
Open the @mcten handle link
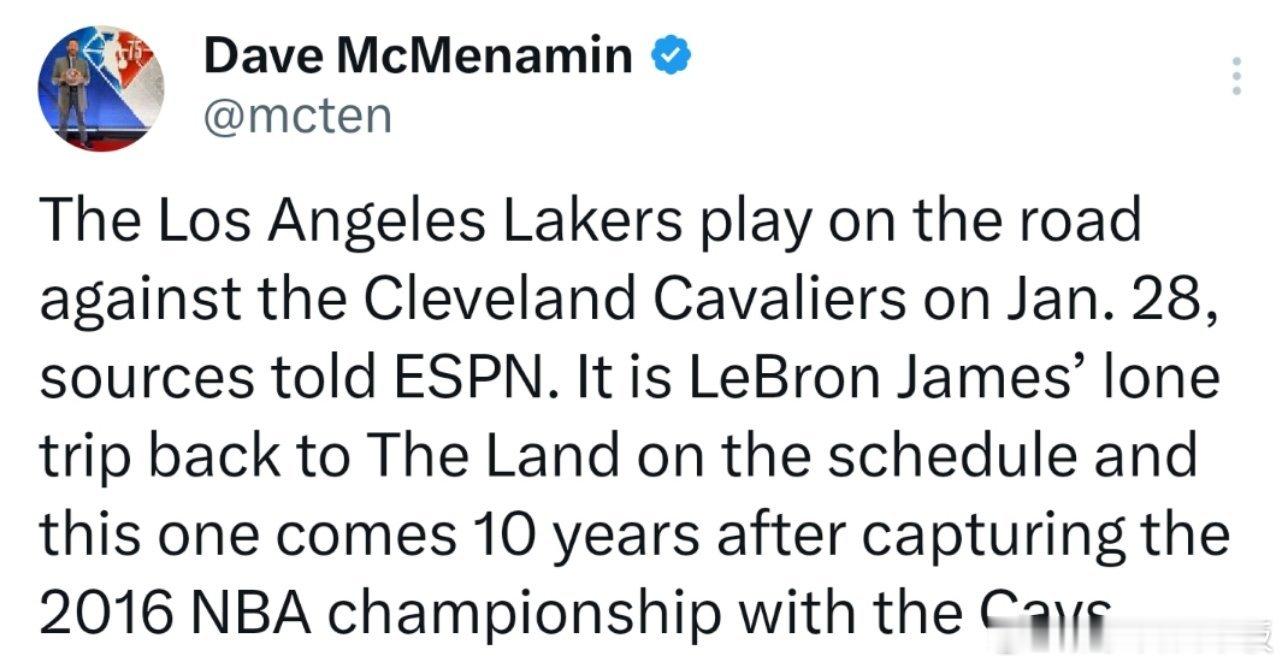point(297,116)
